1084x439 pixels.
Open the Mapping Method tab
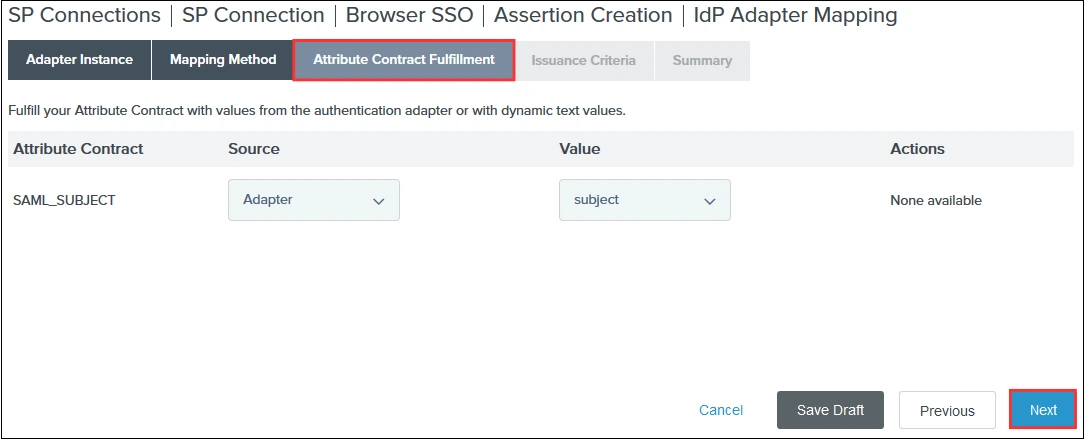pos(222,60)
